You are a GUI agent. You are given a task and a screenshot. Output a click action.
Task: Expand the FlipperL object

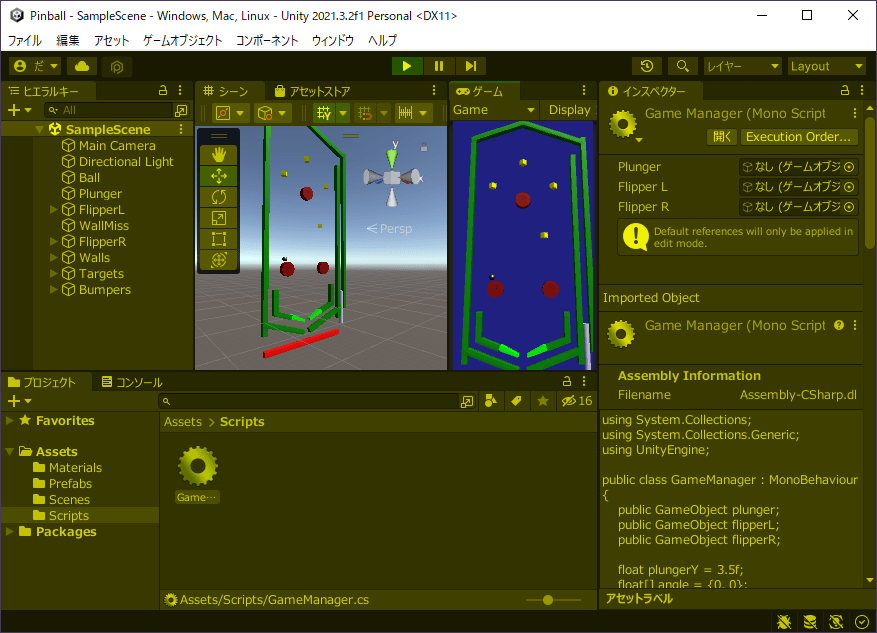[54, 210]
